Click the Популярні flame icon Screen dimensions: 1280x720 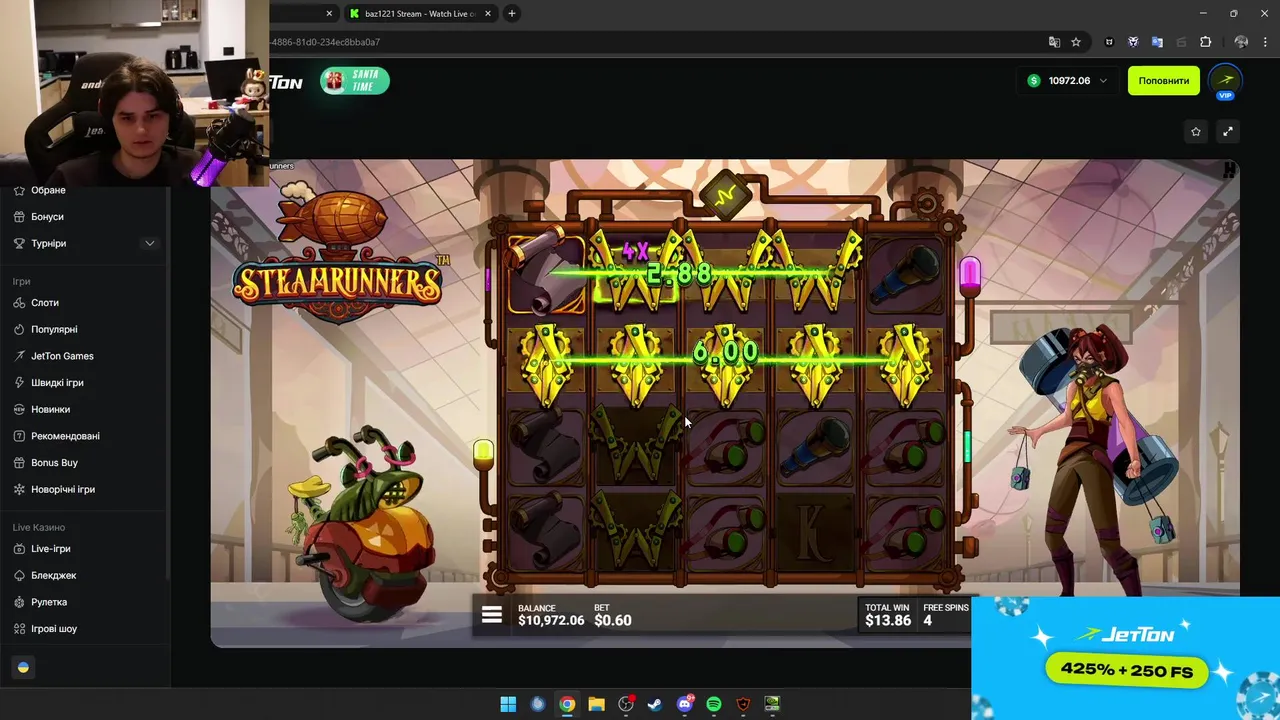20,329
